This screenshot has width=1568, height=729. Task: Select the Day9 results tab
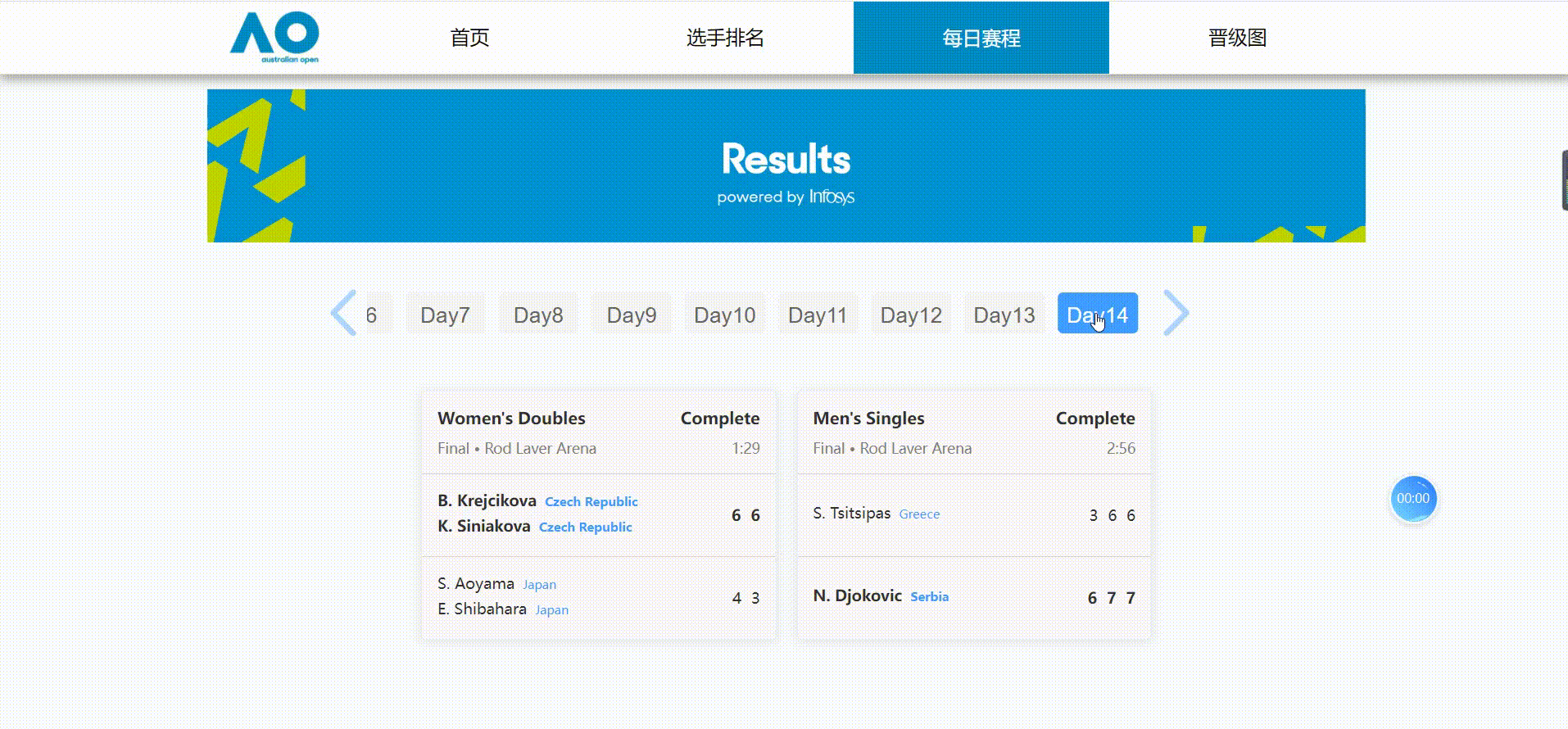(x=632, y=315)
